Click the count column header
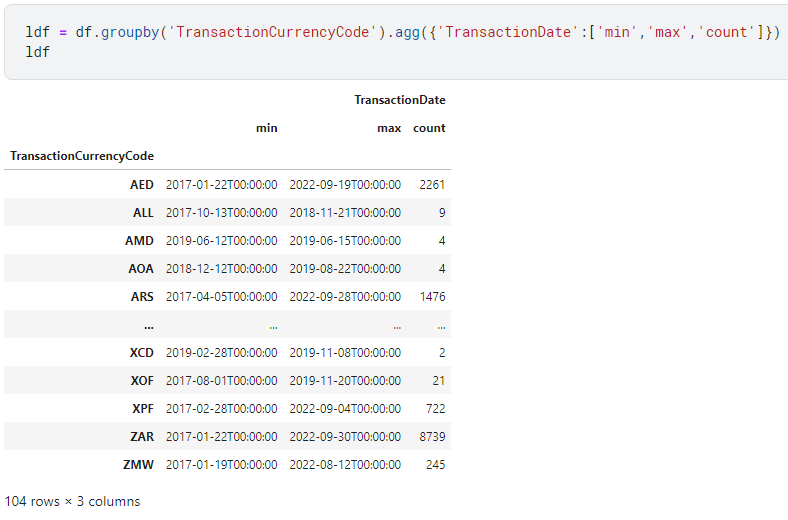The image size is (788, 520). coord(429,128)
